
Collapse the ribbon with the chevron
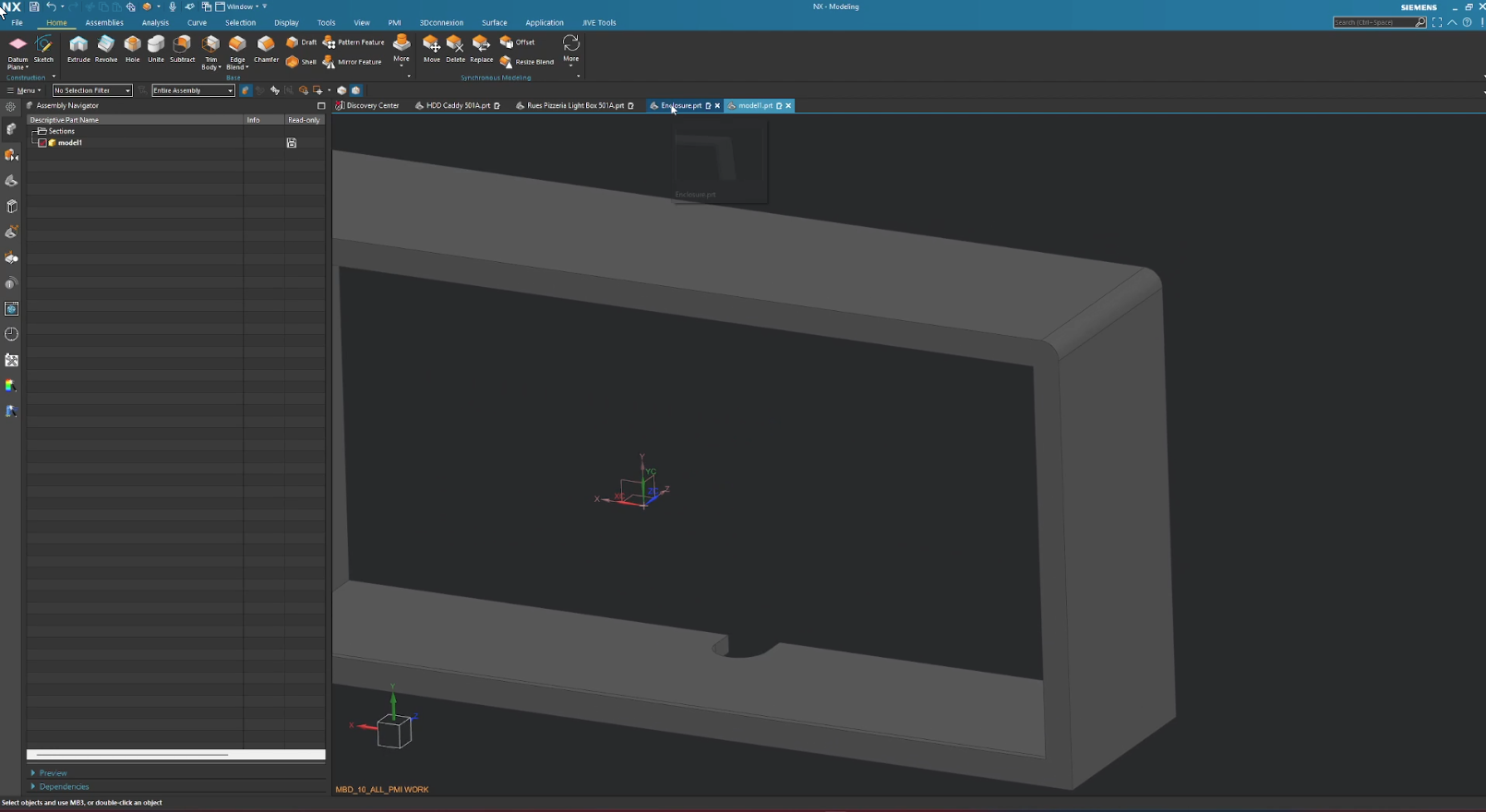point(1452,22)
